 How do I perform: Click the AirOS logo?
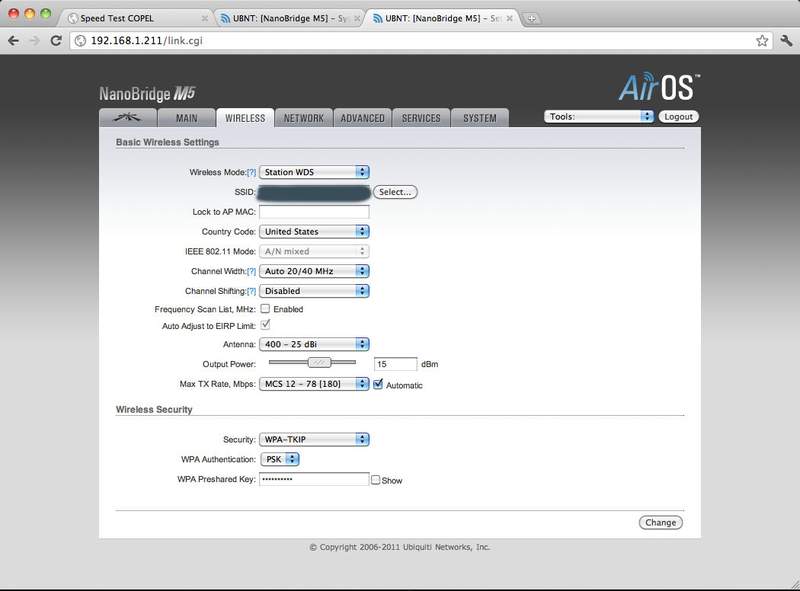[x=659, y=87]
